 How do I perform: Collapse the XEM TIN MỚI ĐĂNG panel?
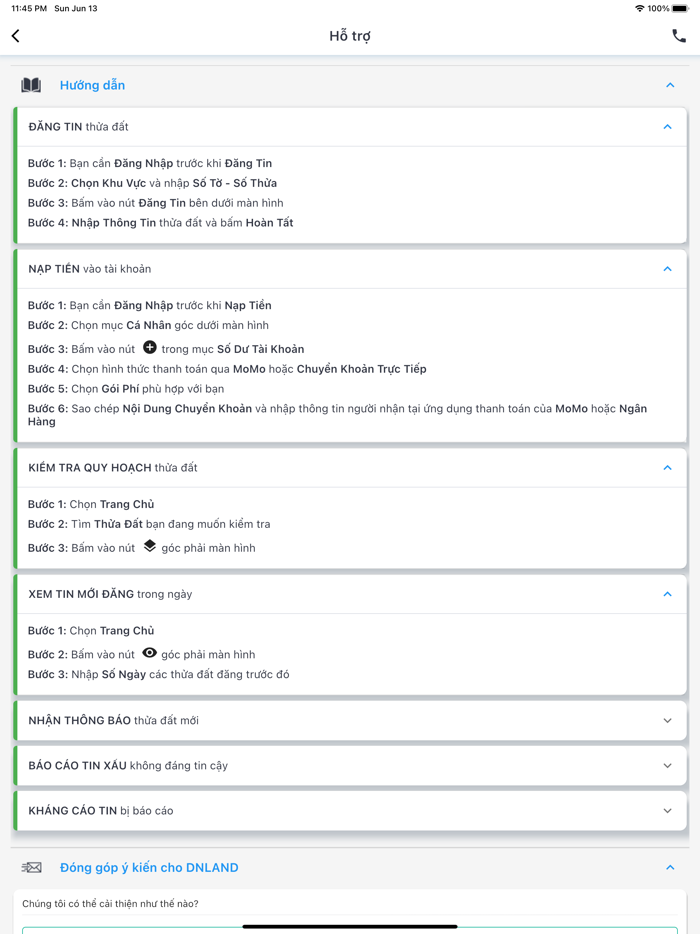click(x=667, y=594)
